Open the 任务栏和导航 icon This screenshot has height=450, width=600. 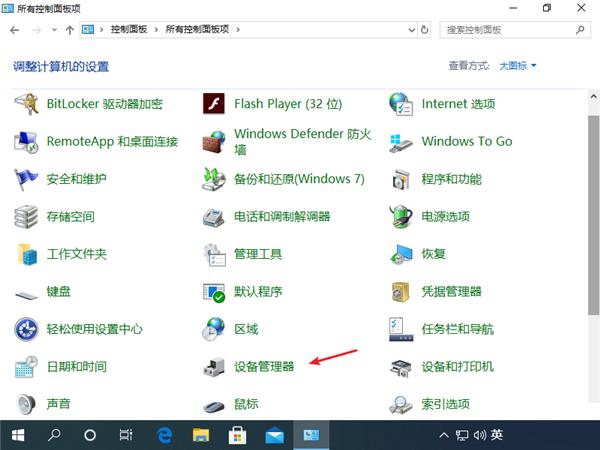(401, 329)
